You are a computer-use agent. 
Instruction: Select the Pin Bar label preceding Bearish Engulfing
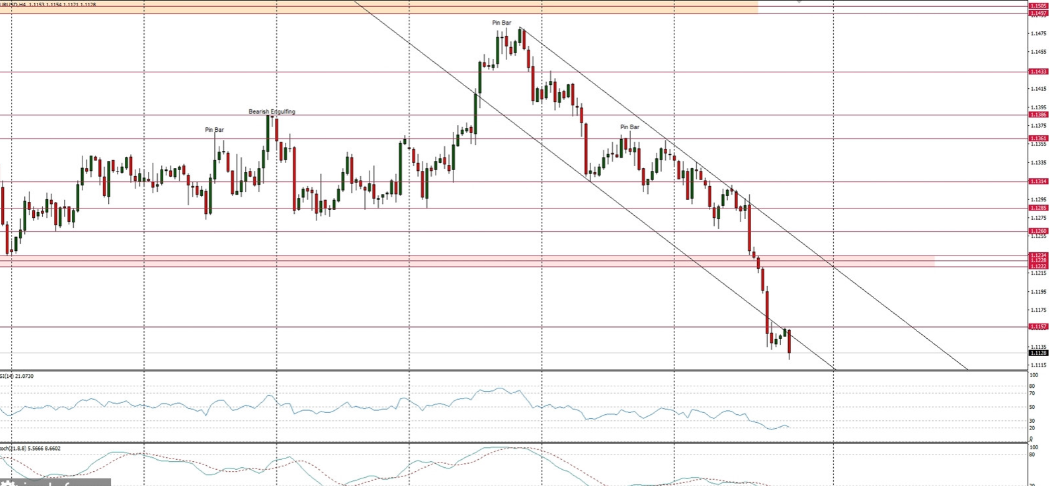[214, 130]
